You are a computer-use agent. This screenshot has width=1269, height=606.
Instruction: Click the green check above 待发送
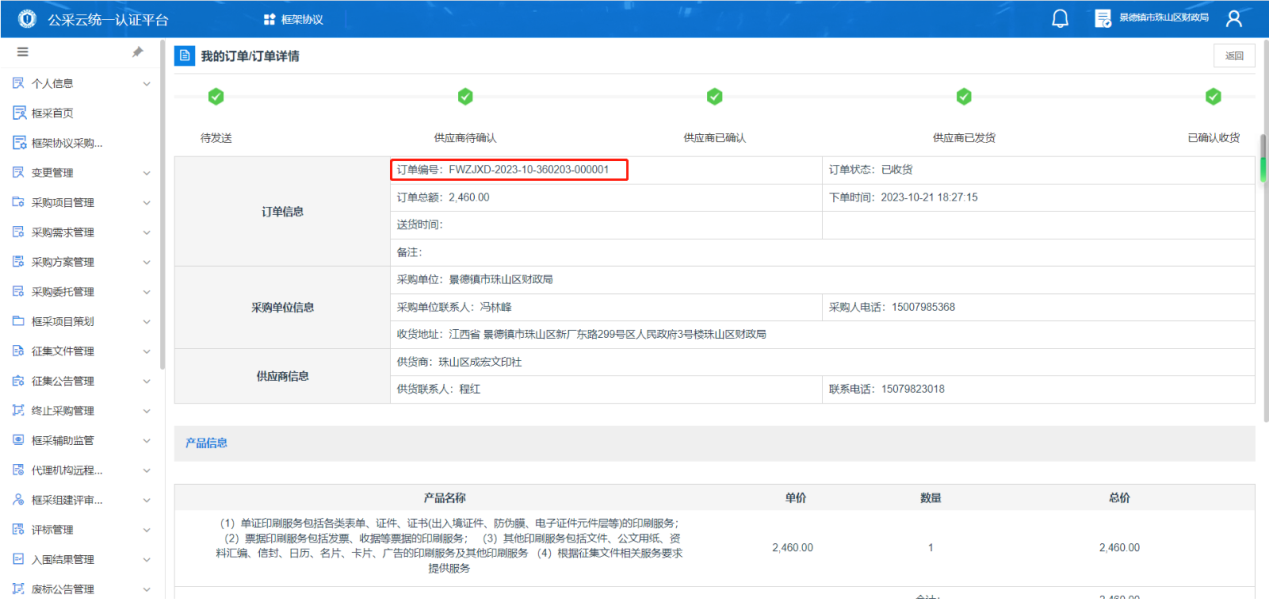pos(215,97)
